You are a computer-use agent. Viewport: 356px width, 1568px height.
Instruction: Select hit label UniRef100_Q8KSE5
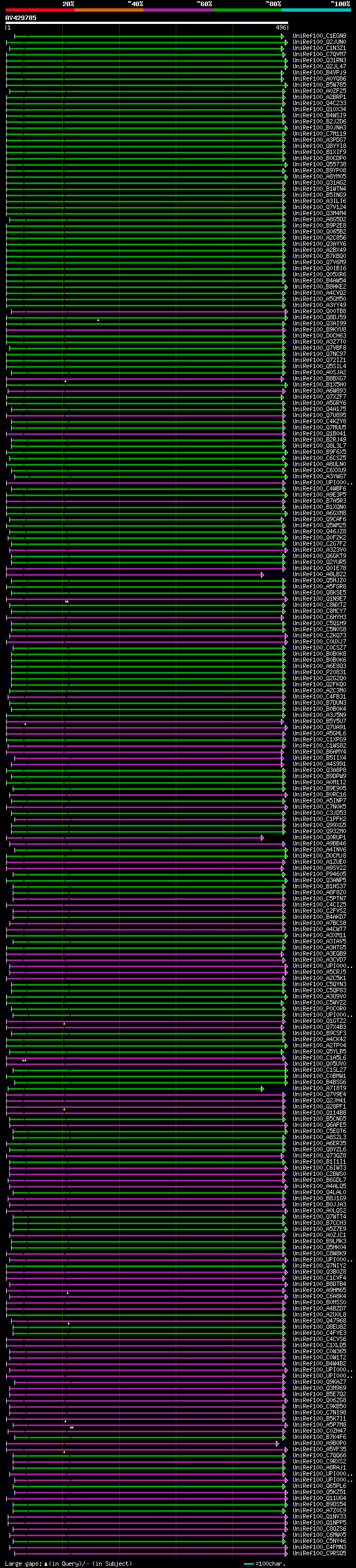pyautogui.click(x=319, y=593)
